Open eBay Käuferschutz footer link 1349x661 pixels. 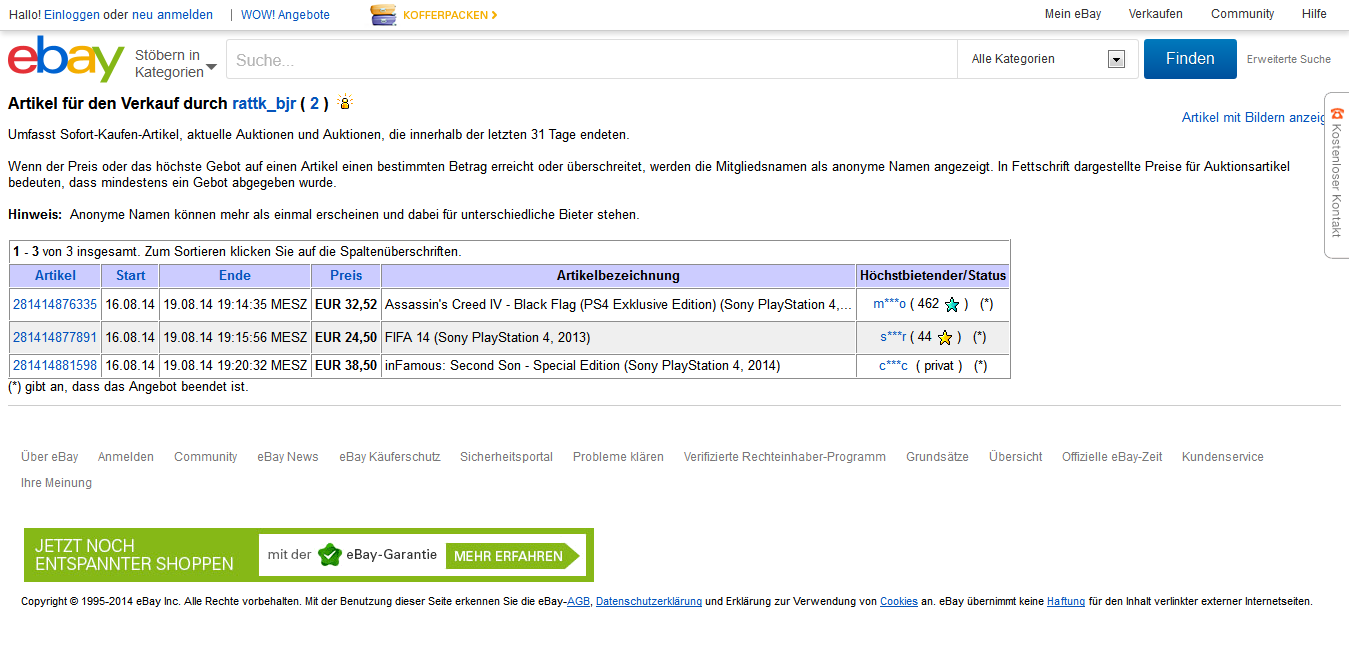tap(390, 457)
